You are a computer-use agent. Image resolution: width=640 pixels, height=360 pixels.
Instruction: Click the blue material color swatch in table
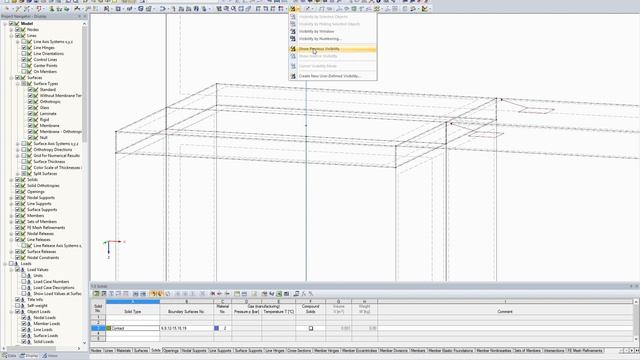click(x=216, y=328)
